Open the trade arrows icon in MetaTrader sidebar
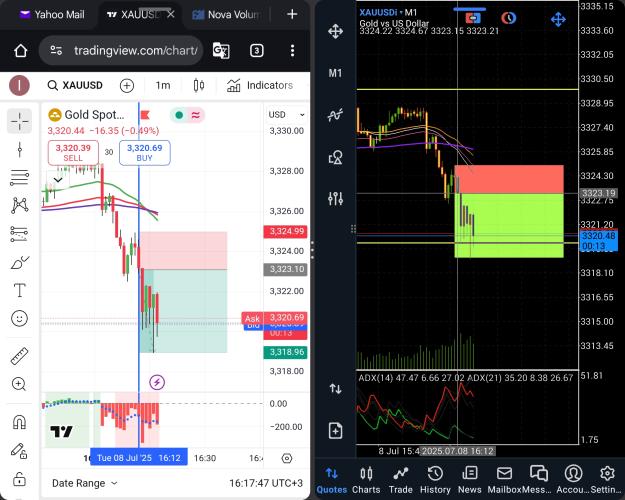The height and width of the screenshot is (500, 625). [x=335, y=388]
